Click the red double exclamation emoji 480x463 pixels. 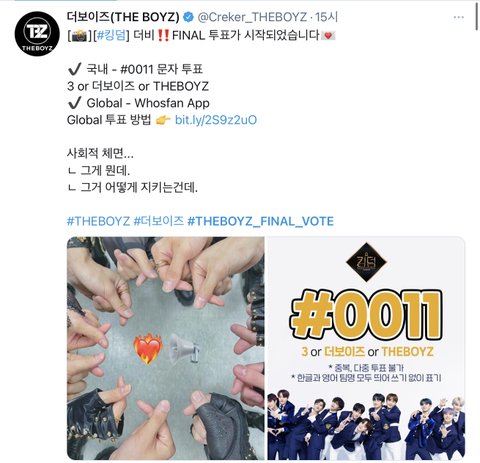(x=163, y=35)
